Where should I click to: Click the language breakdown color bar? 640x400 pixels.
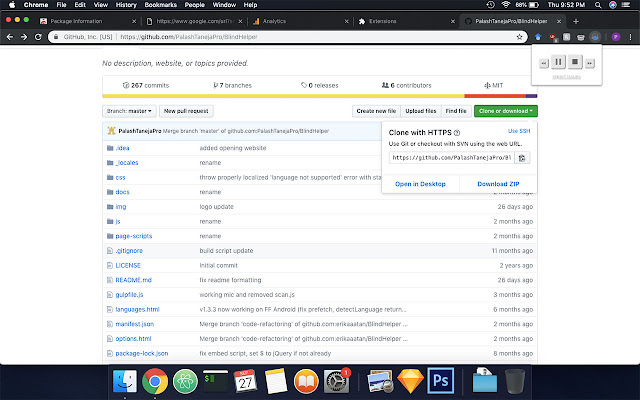click(320, 96)
